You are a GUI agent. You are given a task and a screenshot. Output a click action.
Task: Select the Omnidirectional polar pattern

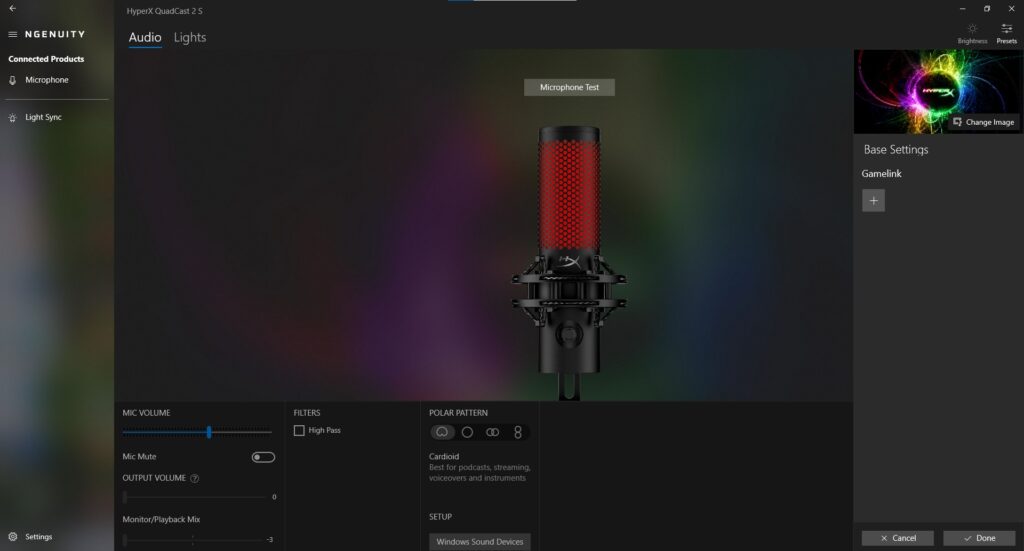(x=467, y=432)
